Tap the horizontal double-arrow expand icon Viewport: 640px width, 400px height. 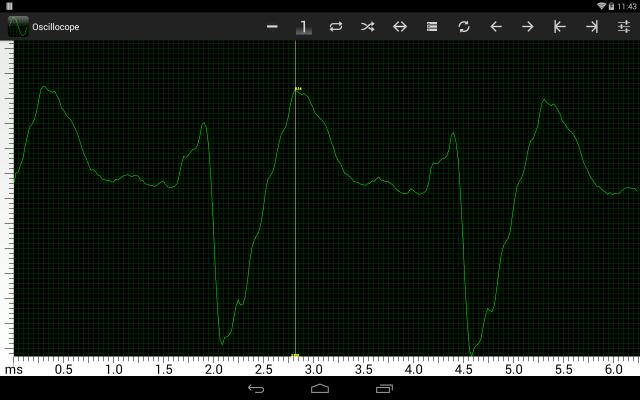pos(400,27)
